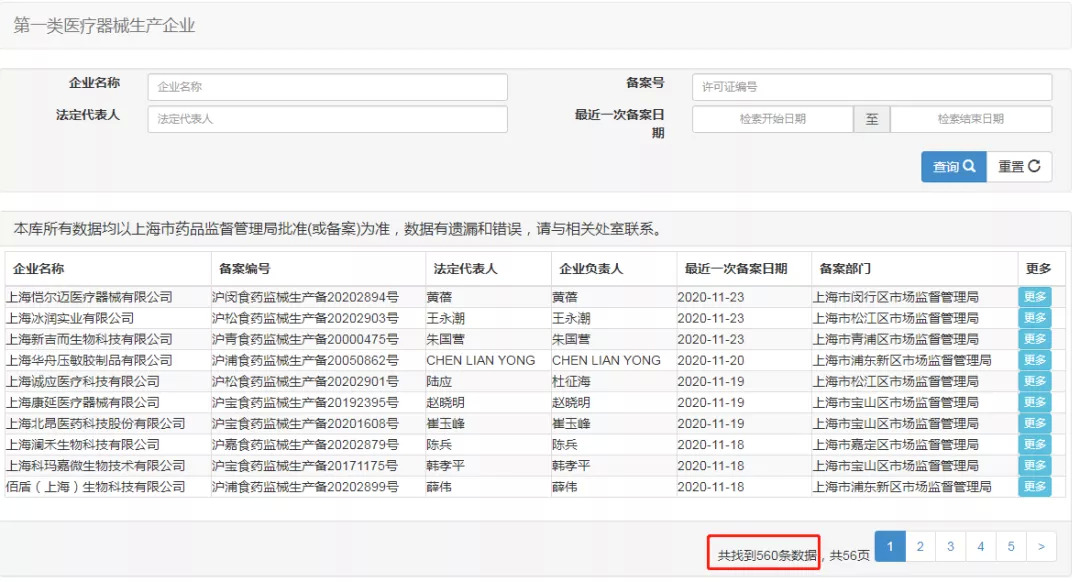Click the 备案号 input field
The image size is (1080, 582).
(871, 87)
